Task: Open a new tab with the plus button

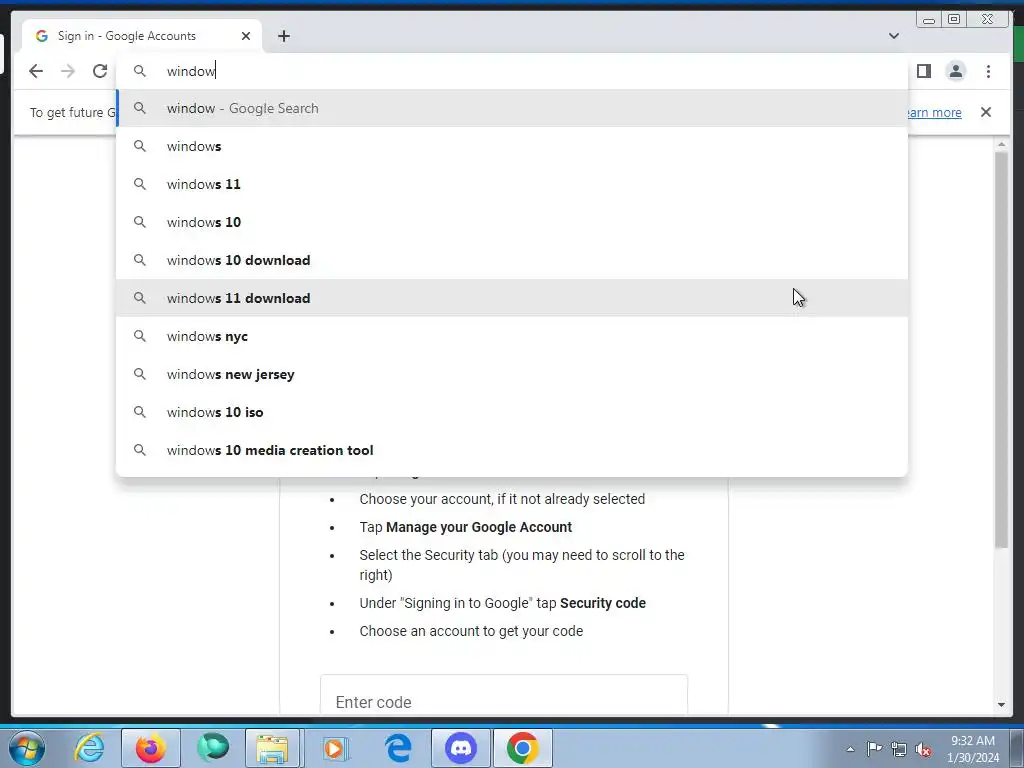Action: 283,36
